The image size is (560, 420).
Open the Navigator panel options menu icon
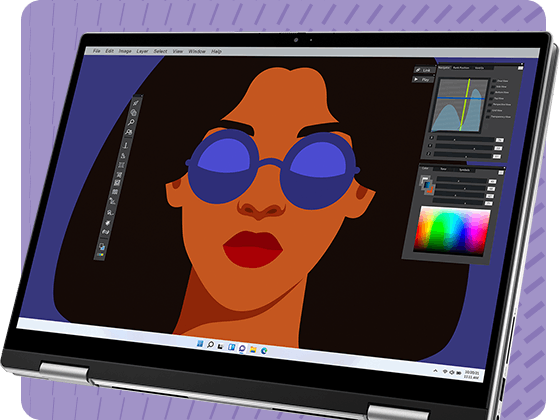pyautogui.click(x=521, y=68)
